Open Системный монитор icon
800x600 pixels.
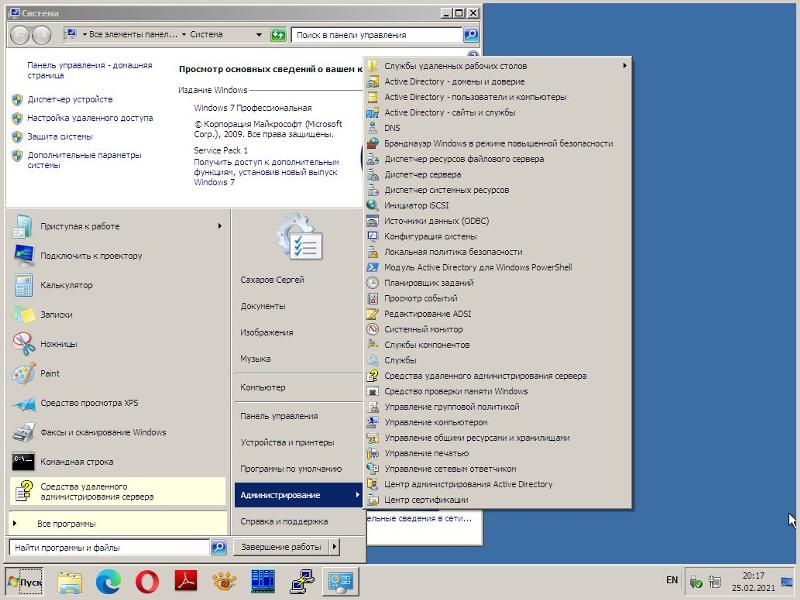[373, 329]
